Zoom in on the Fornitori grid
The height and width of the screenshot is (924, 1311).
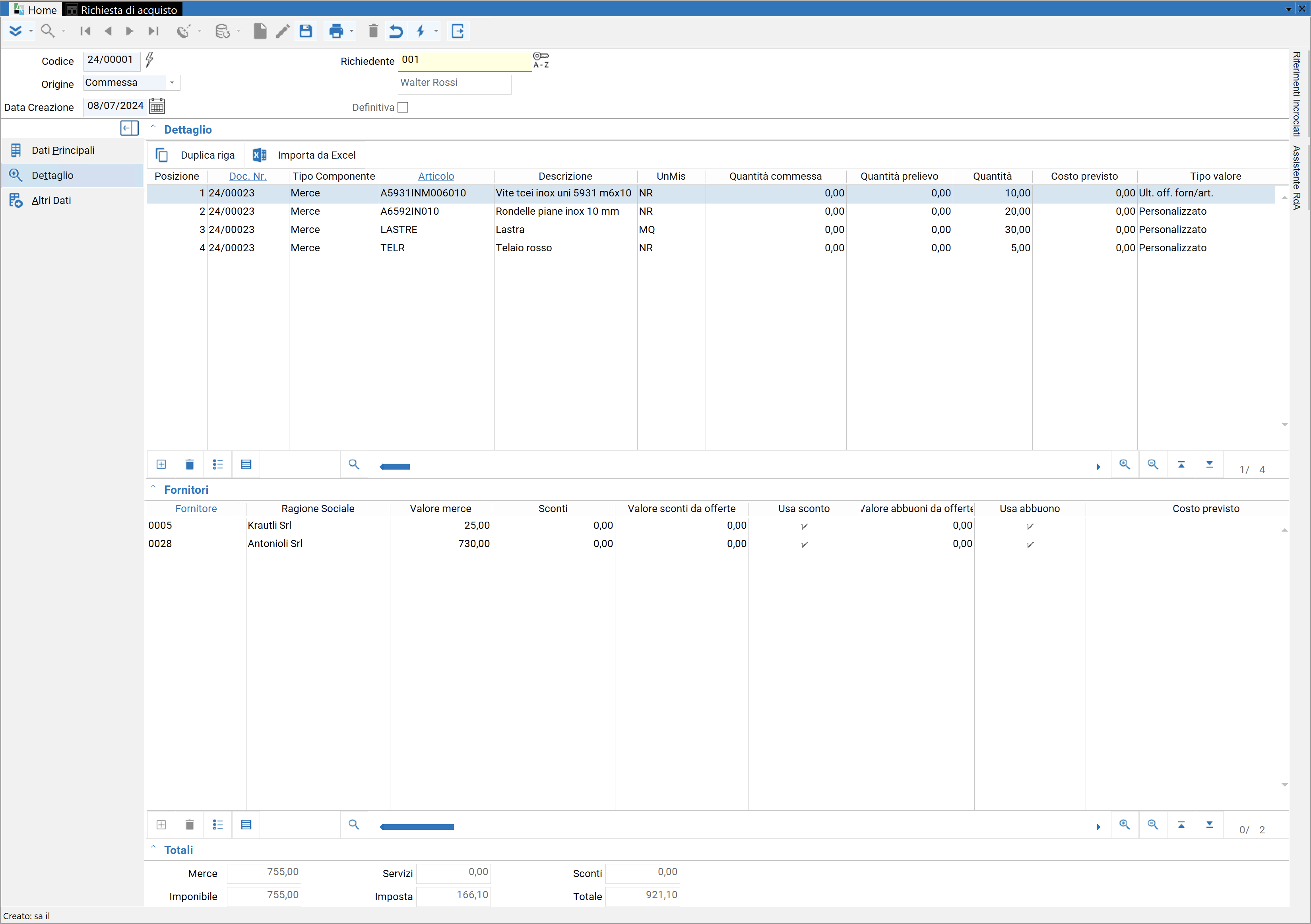(1125, 825)
